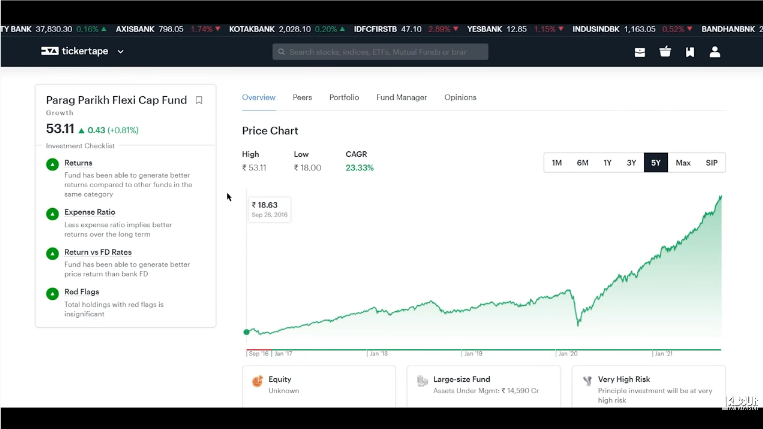Open the inbox tray icon in header
Viewport: 763px width, 429px height.
(640, 52)
